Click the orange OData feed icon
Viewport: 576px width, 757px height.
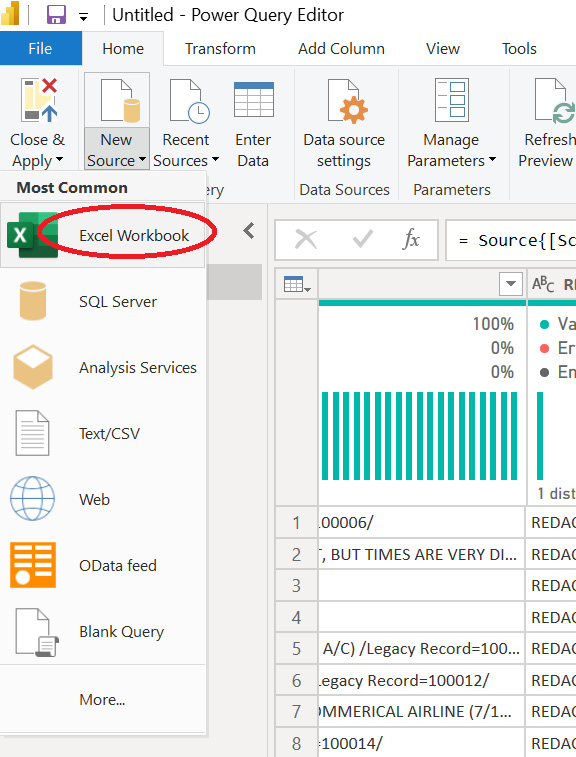[x=33, y=565]
